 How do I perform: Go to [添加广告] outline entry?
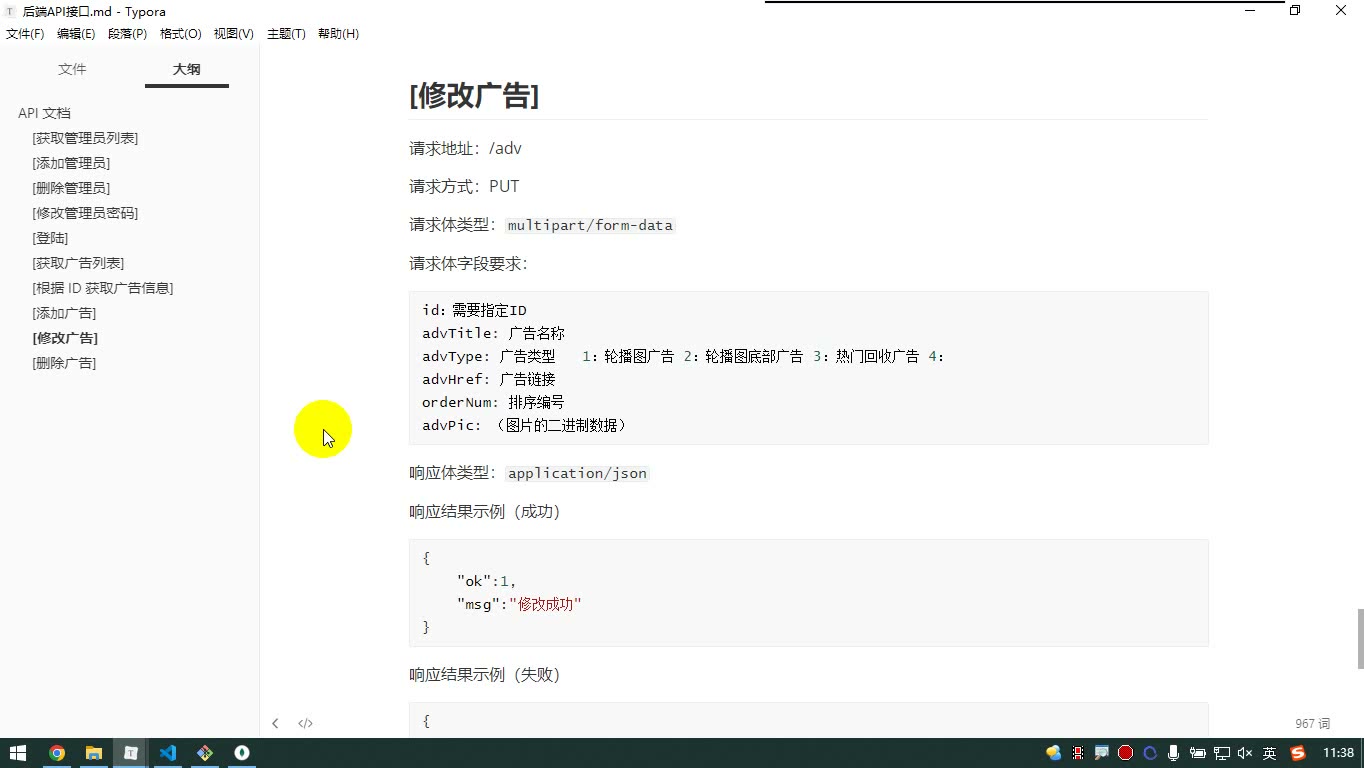(64, 313)
